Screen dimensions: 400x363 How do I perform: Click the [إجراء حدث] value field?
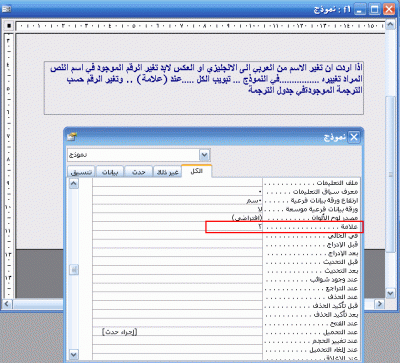(x=178, y=332)
